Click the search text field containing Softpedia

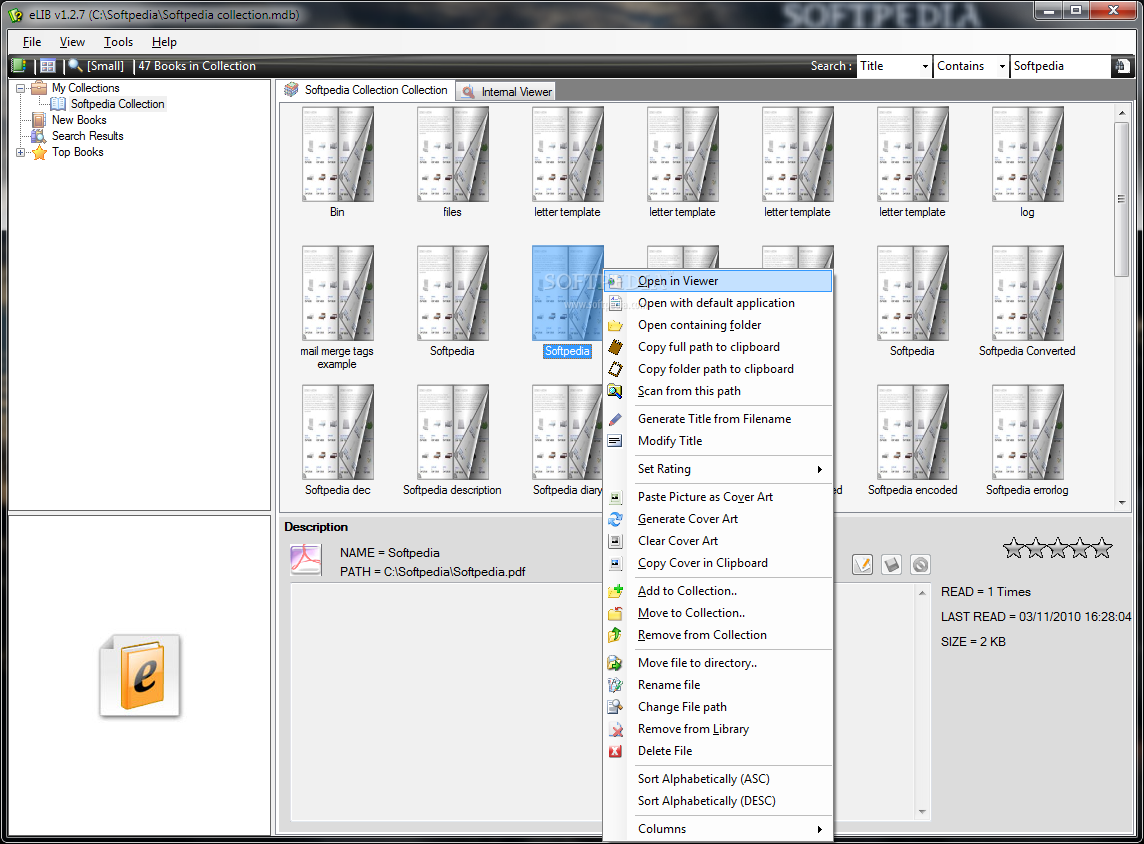pos(1061,66)
